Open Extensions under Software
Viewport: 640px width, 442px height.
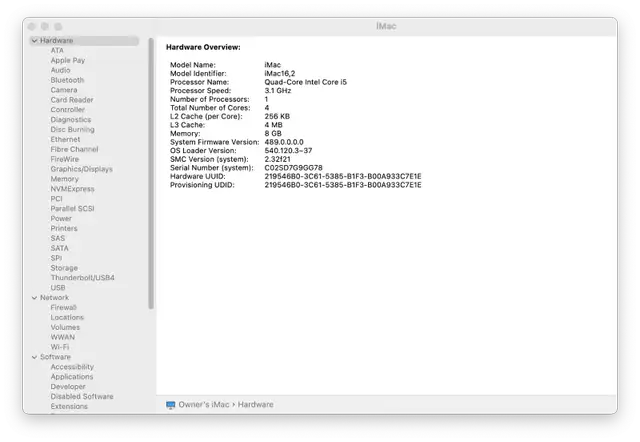(69, 406)
